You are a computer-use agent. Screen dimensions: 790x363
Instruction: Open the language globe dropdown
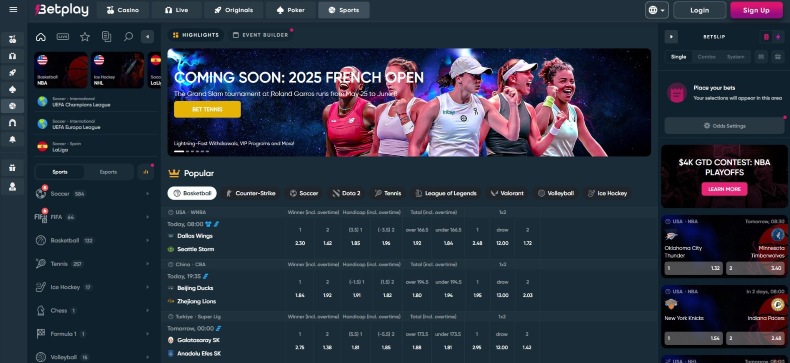656,10
